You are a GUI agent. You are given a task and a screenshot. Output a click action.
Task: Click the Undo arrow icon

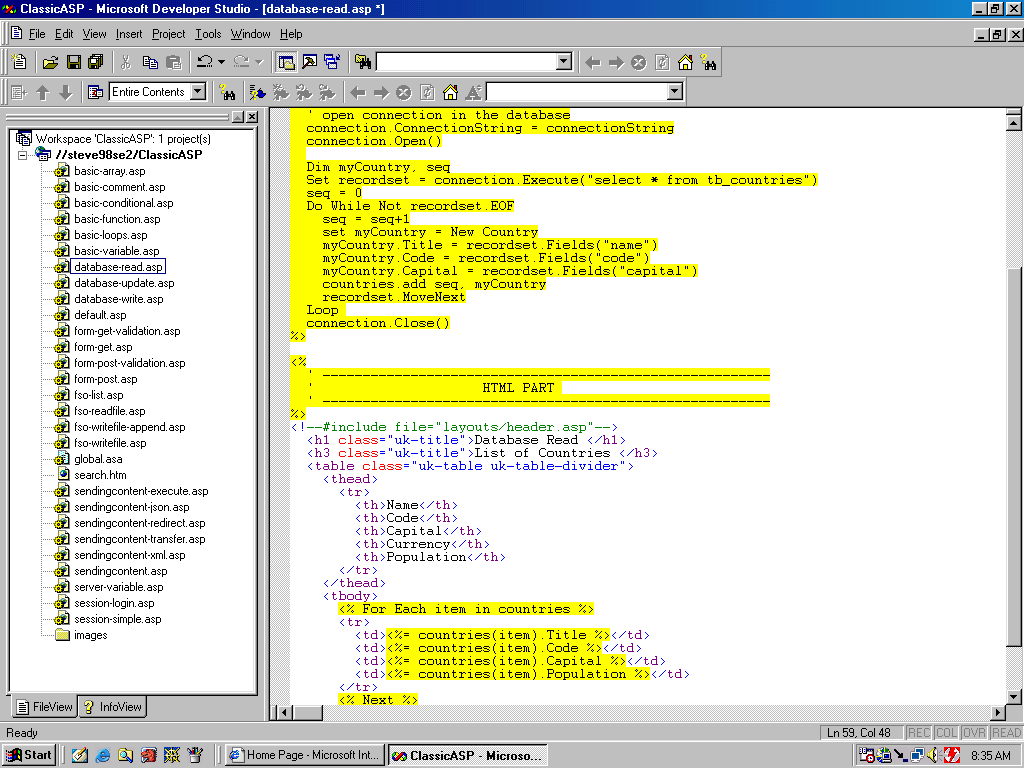tap(204, 62)
